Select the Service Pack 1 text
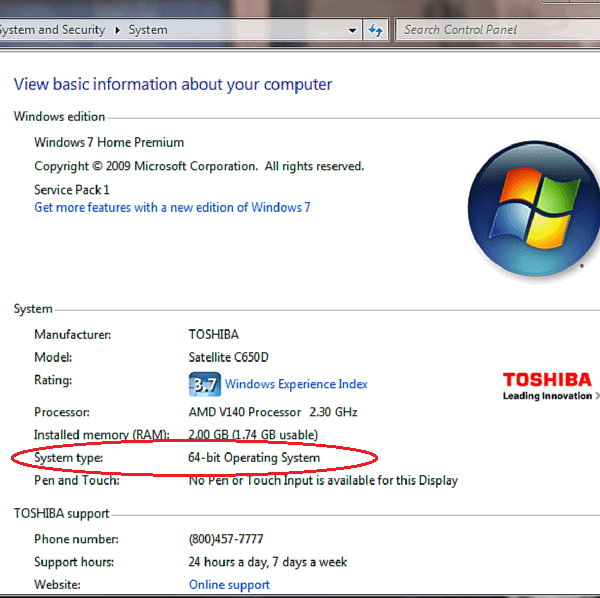Image resolution: width=600 pixels, height=598 pixels. (x=72, y=190)
